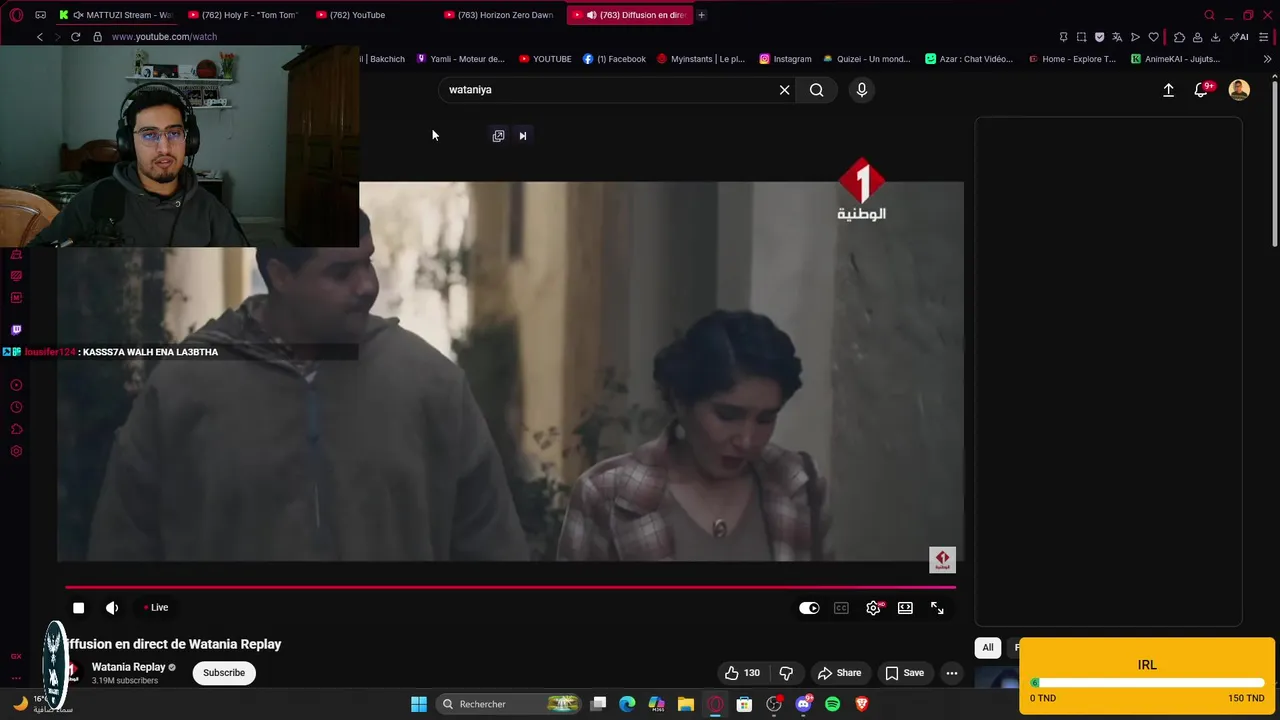Save the video to a playlist
This screenshot has width=1280, height=720.
tap(904, 673)
